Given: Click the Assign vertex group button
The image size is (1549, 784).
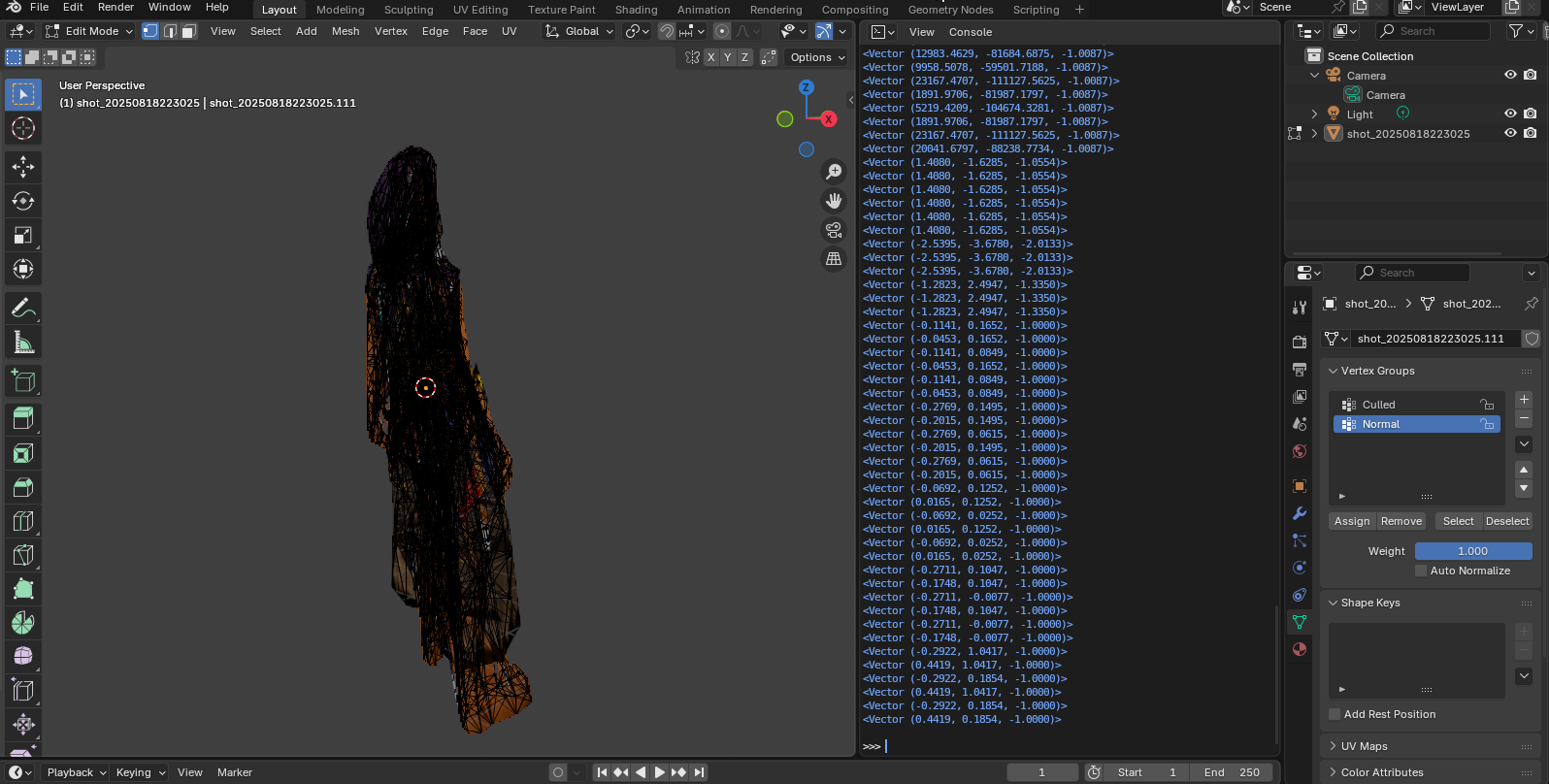Looking at the screenshot, I should click(x=1352, y=521).
